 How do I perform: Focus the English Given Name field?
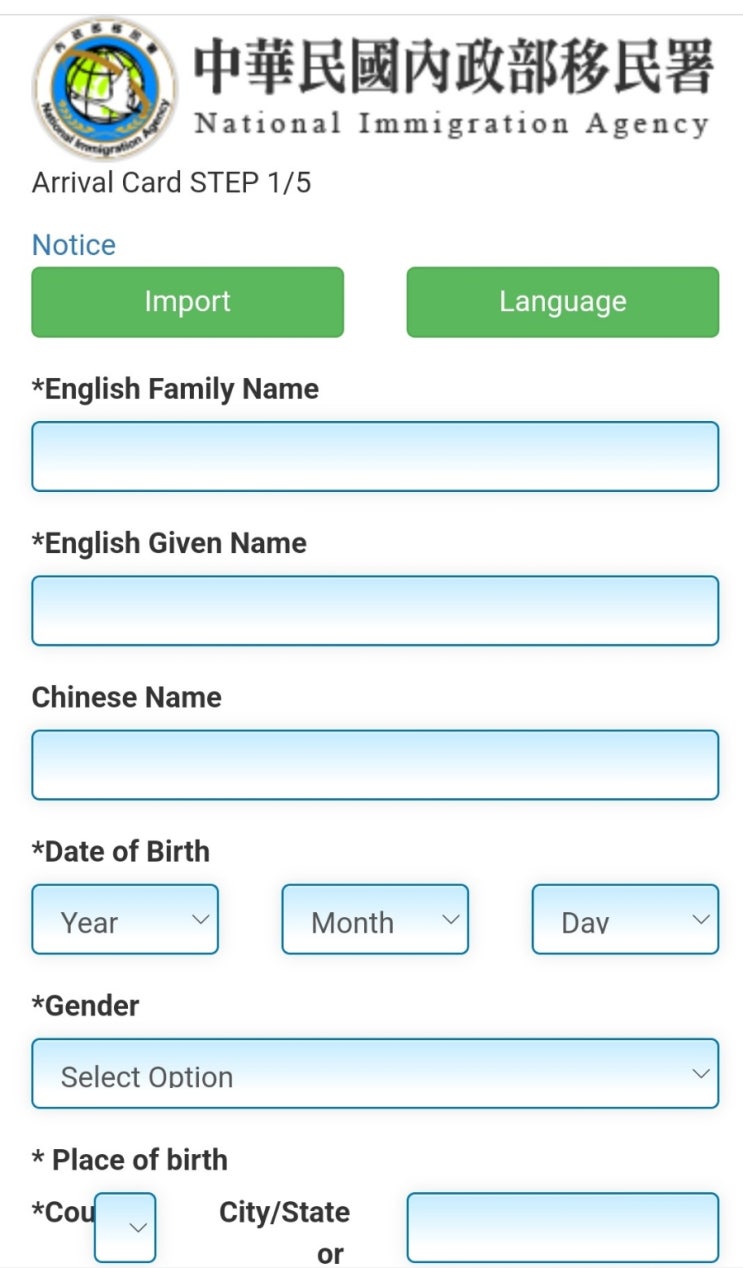(375, 610)
